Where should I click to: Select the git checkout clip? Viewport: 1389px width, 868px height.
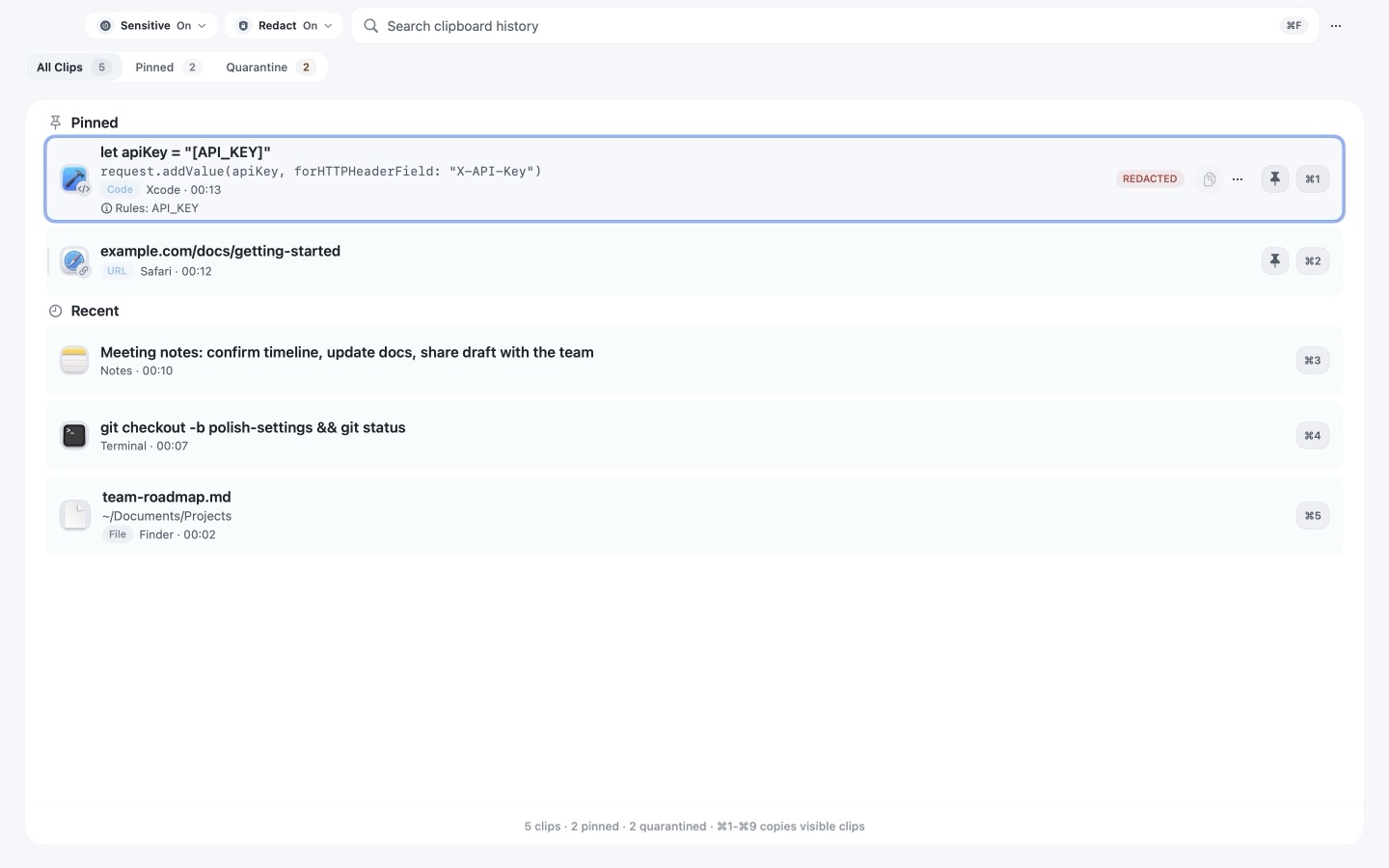click(694, 436)
